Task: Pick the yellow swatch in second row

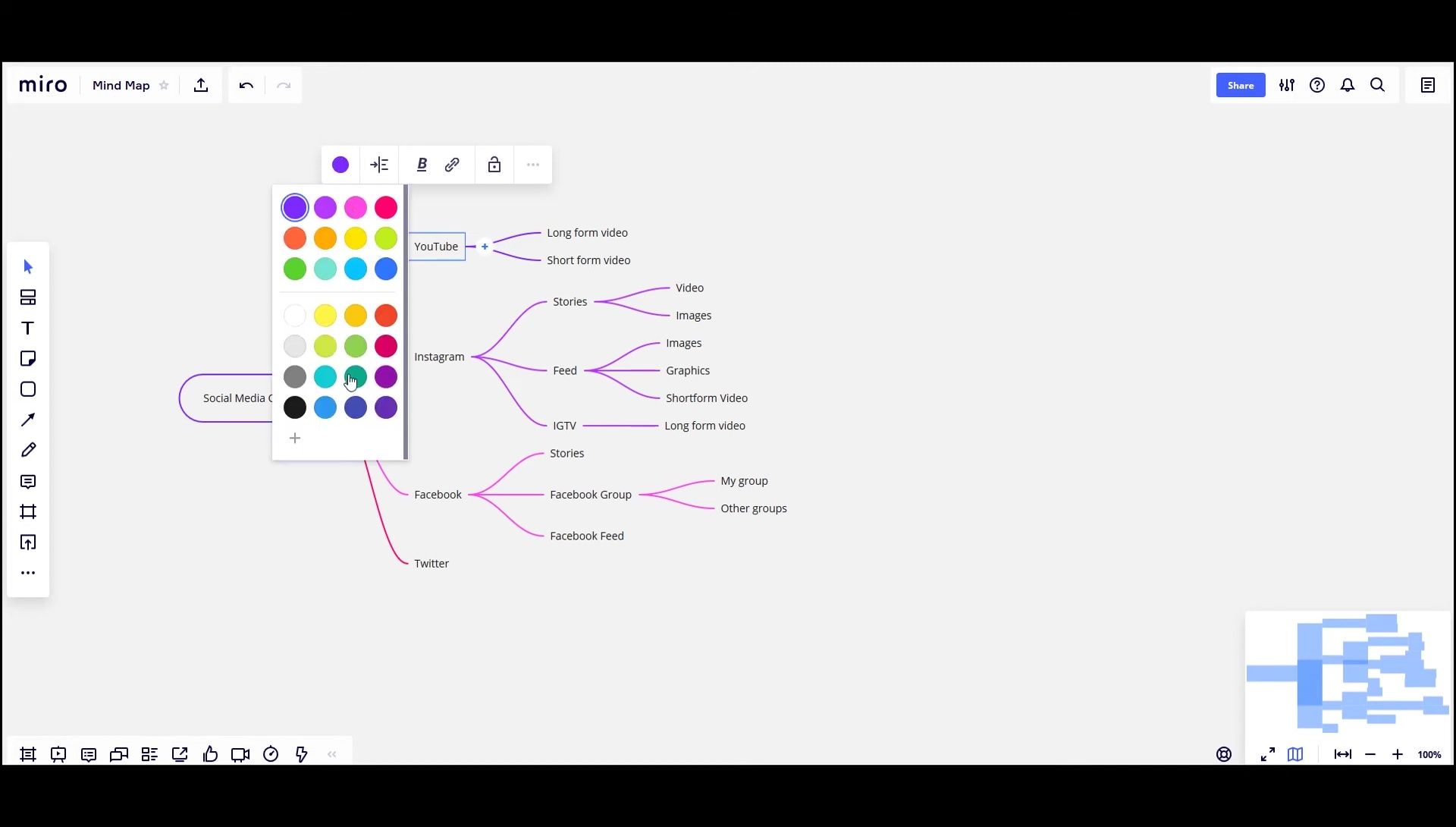Action: click(356, 238)
